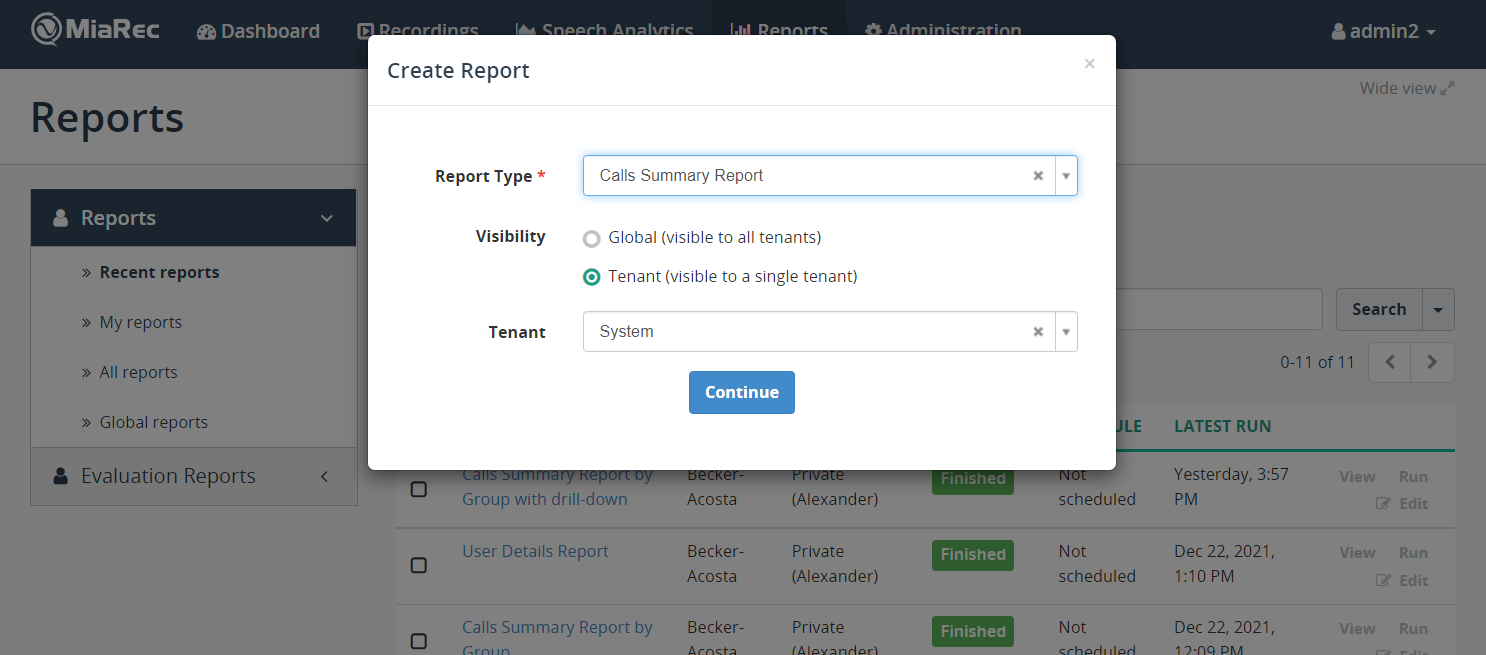1486x655 pixels.
Task: Open My reports
Action: coord(141,322)
